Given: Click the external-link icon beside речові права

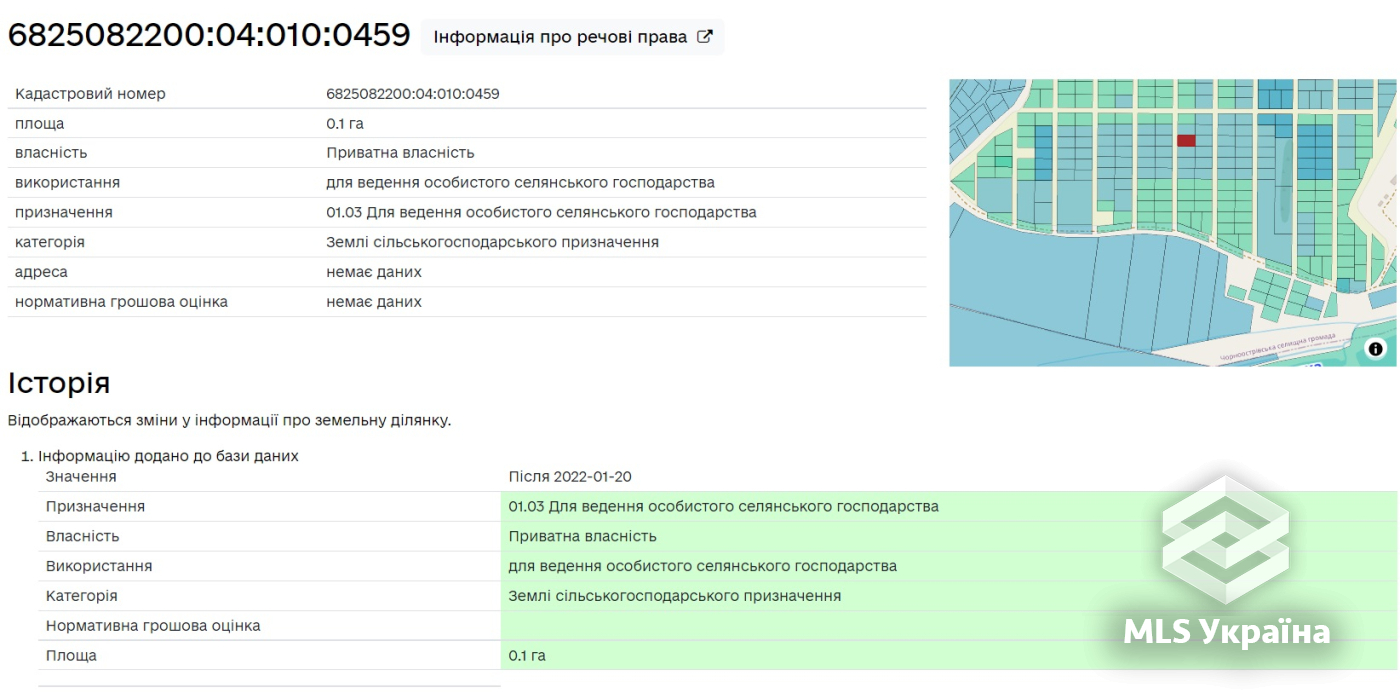Looking at the screenshot, I should click(x=705, y=37).
